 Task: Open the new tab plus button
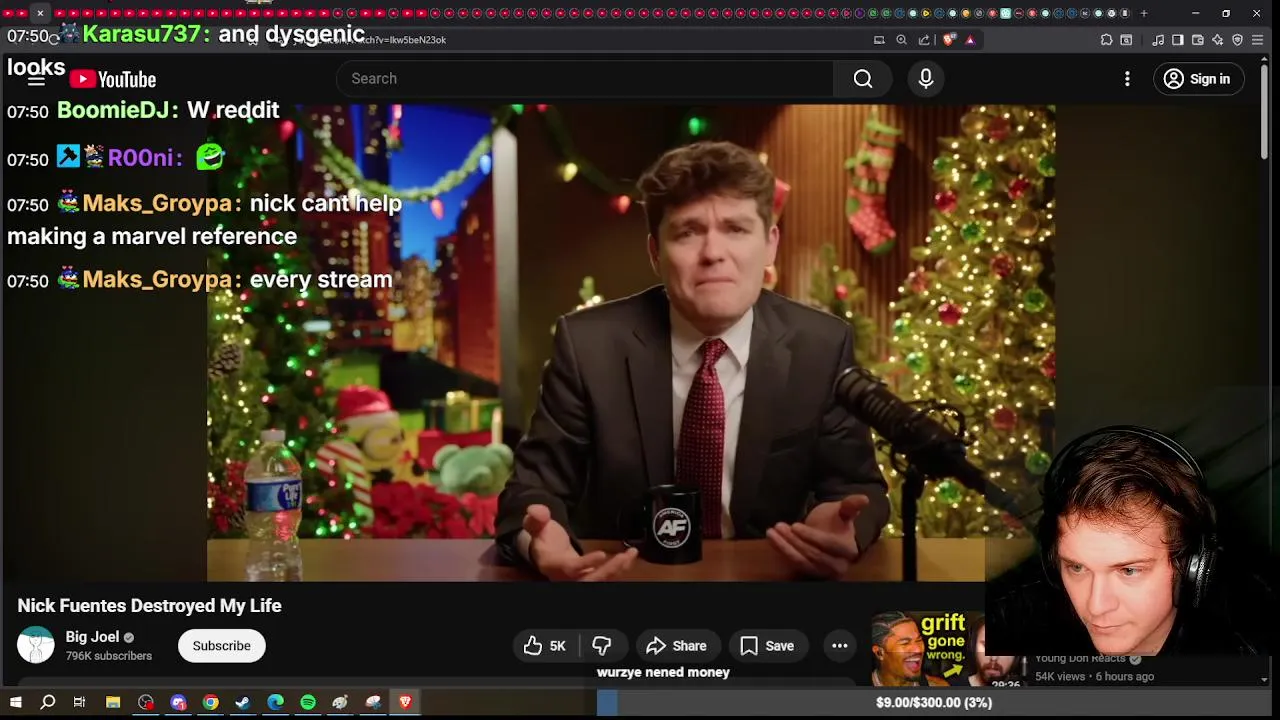tap(1144, 13)
